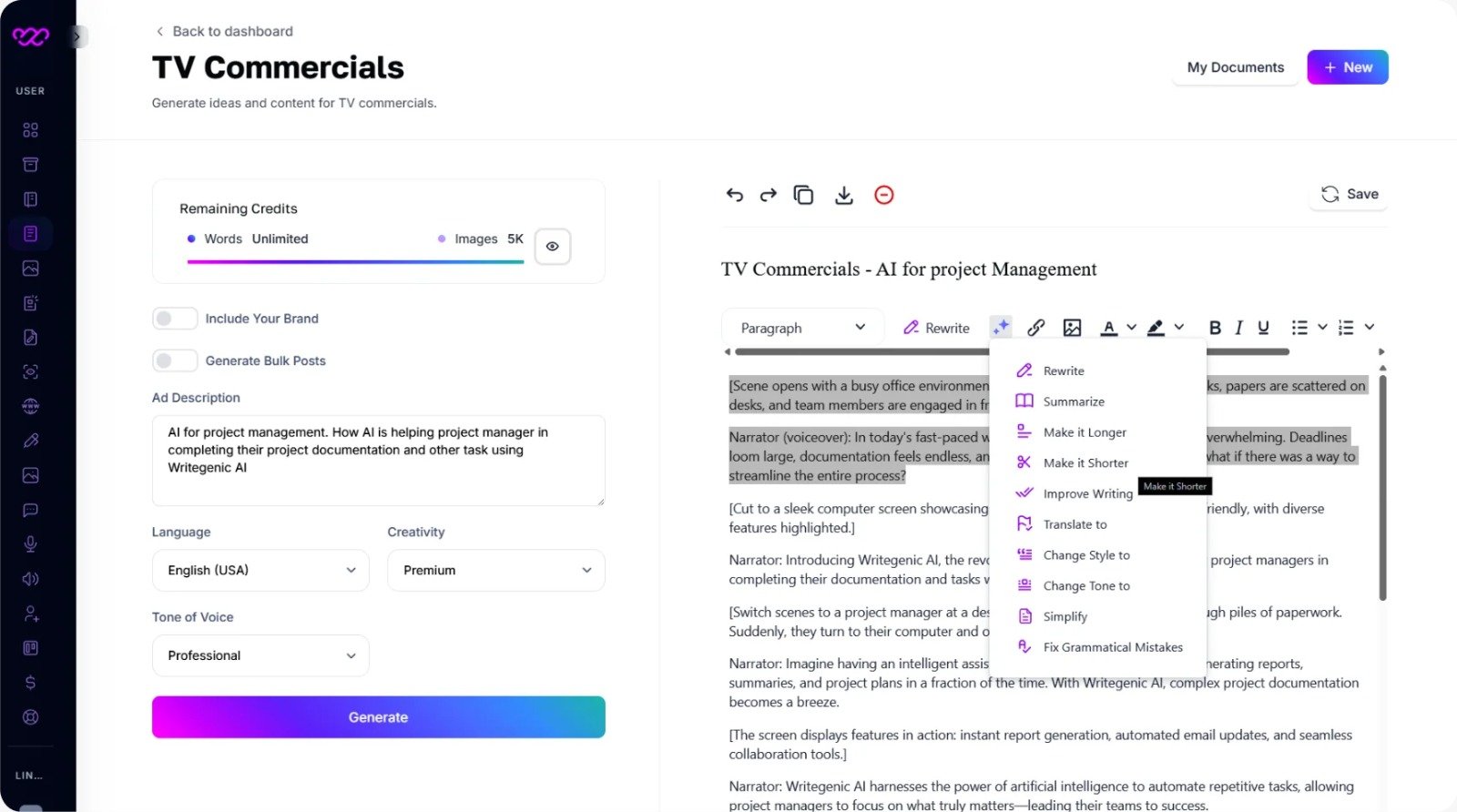Open the microphone icon in the sidebar
The width and height of the screenshot is (1457, 812).
[30, 544]
